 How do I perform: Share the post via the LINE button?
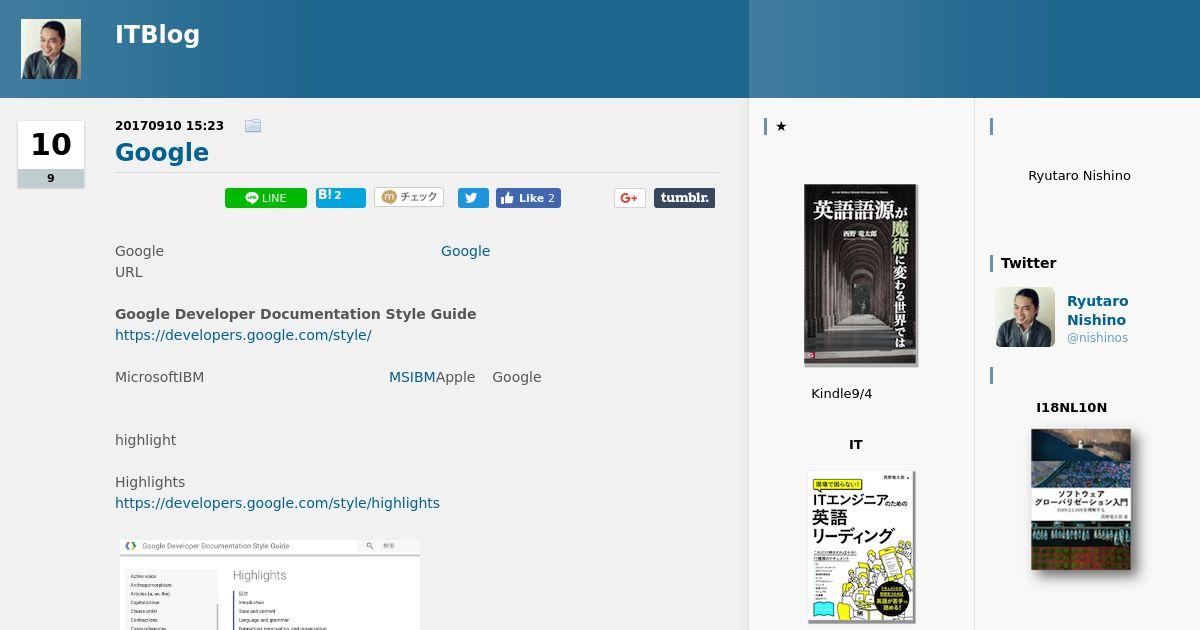point(266,198)
